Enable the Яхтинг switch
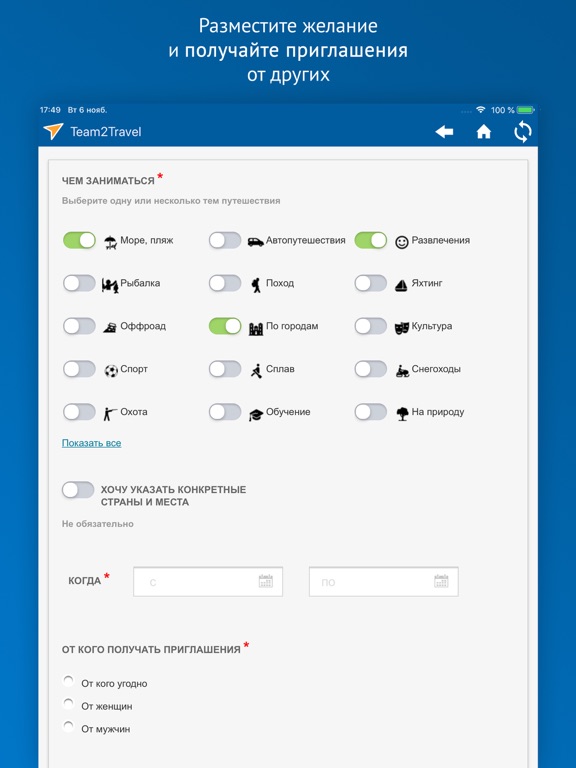Image resolution: width=576 pixels, height=768 pixels. tap(371, 283)
